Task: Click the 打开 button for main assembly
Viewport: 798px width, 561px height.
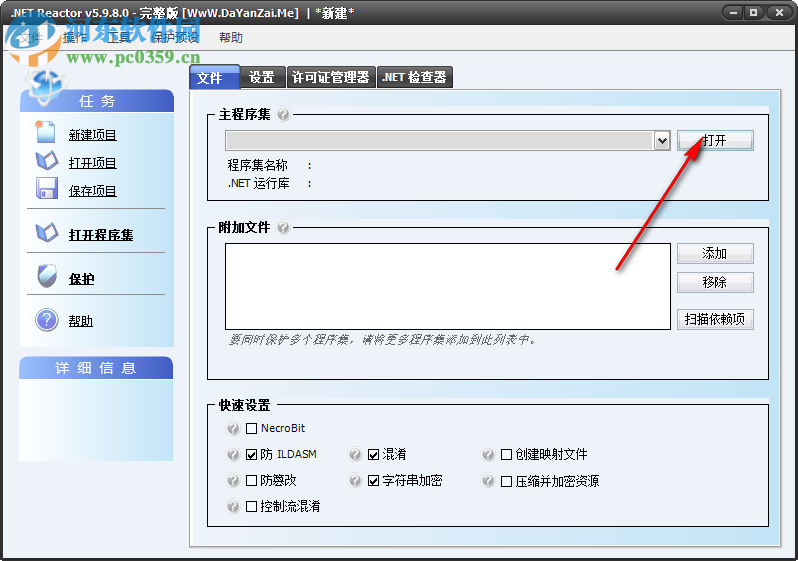Action: 715,141
